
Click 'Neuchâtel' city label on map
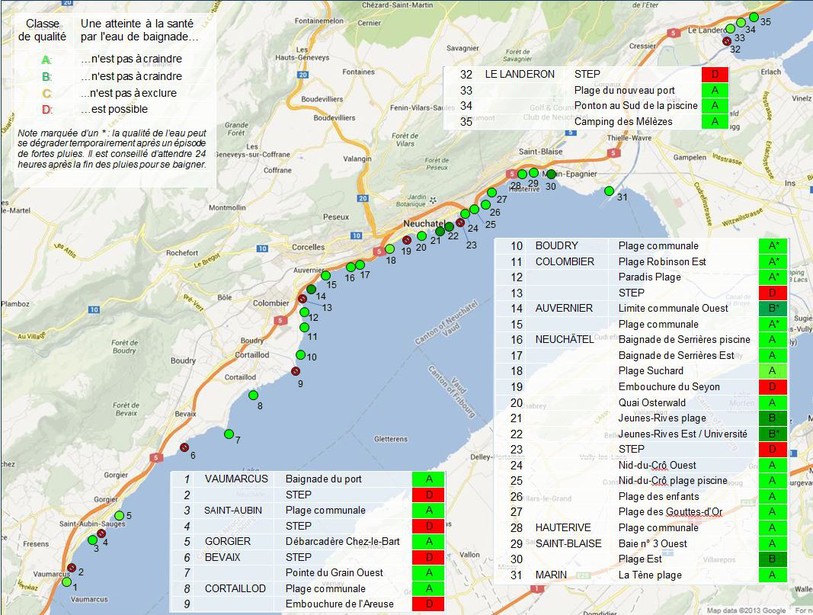tap(424, 223)
